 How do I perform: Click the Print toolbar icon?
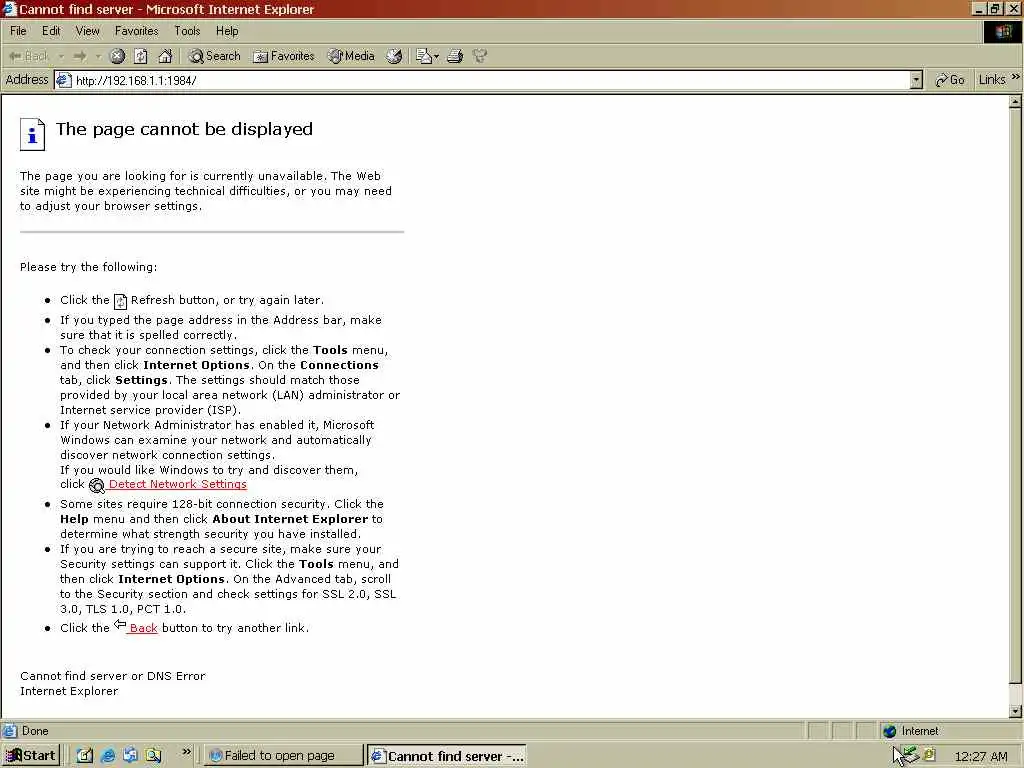coord(455,56)
